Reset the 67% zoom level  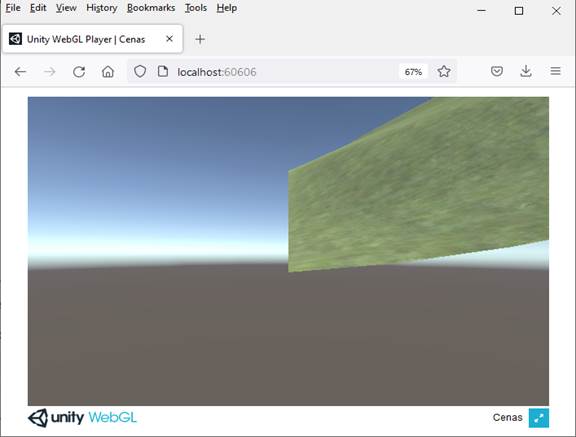[x=413, y=72]
